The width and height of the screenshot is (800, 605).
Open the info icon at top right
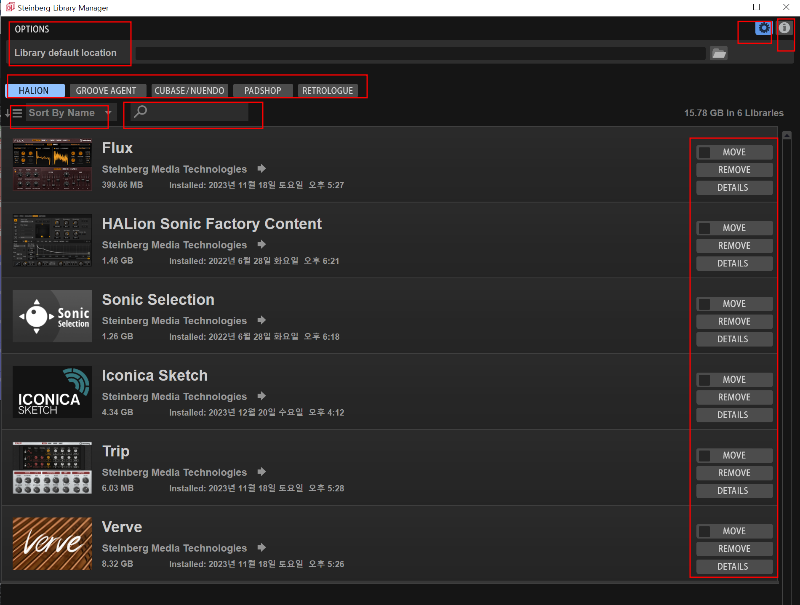785,28
